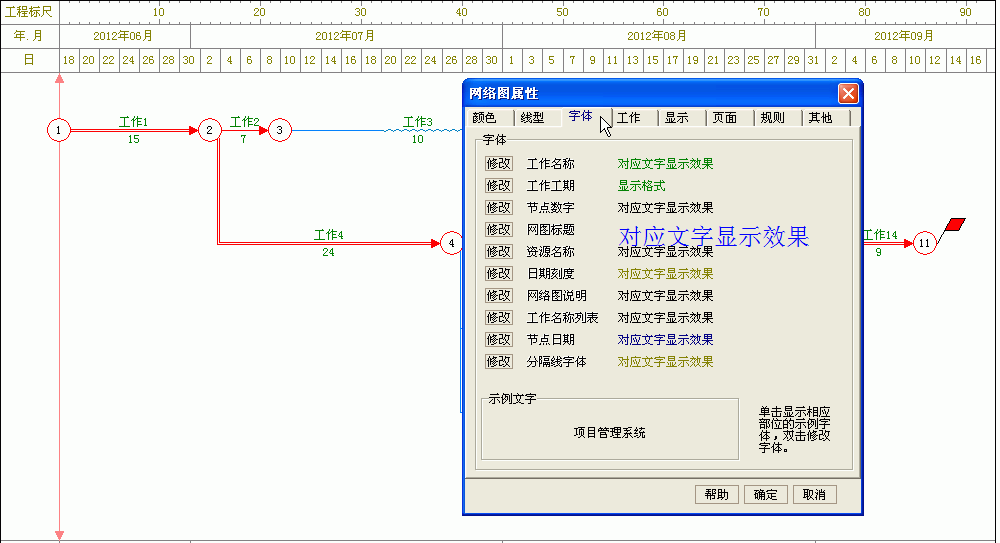Select the 资源名称 font label
The image size is (1000, 543).
pos(550,252)
